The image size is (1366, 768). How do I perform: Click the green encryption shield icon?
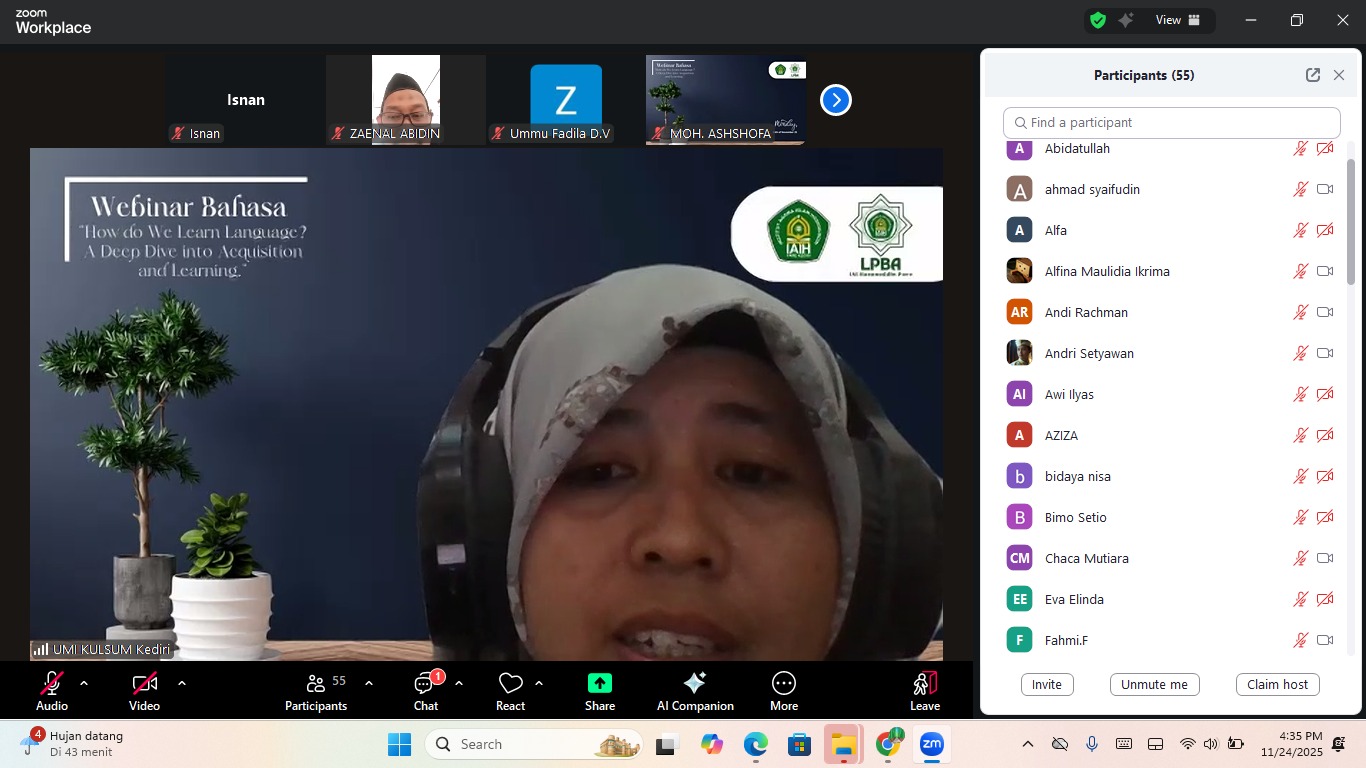(x=1098, y=20)
